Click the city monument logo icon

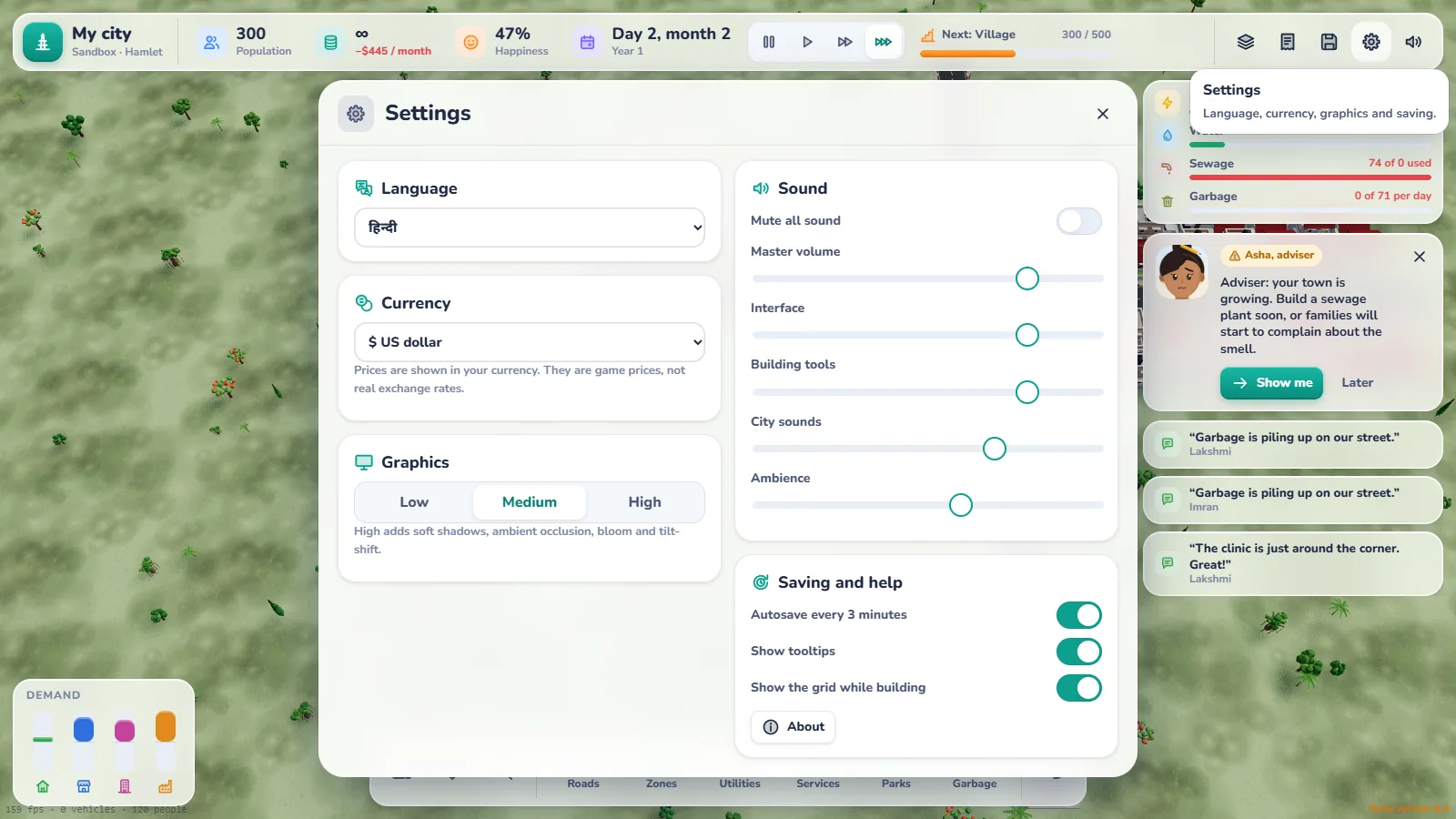pos(43,42)
